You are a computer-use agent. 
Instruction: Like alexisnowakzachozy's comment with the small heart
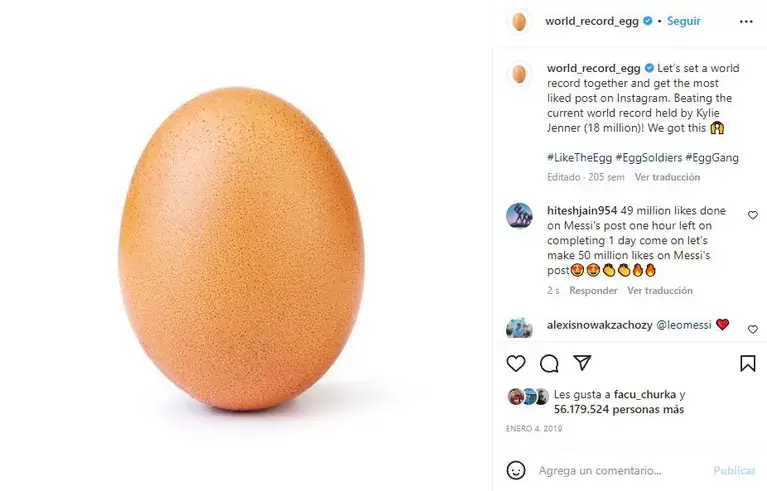753,330
